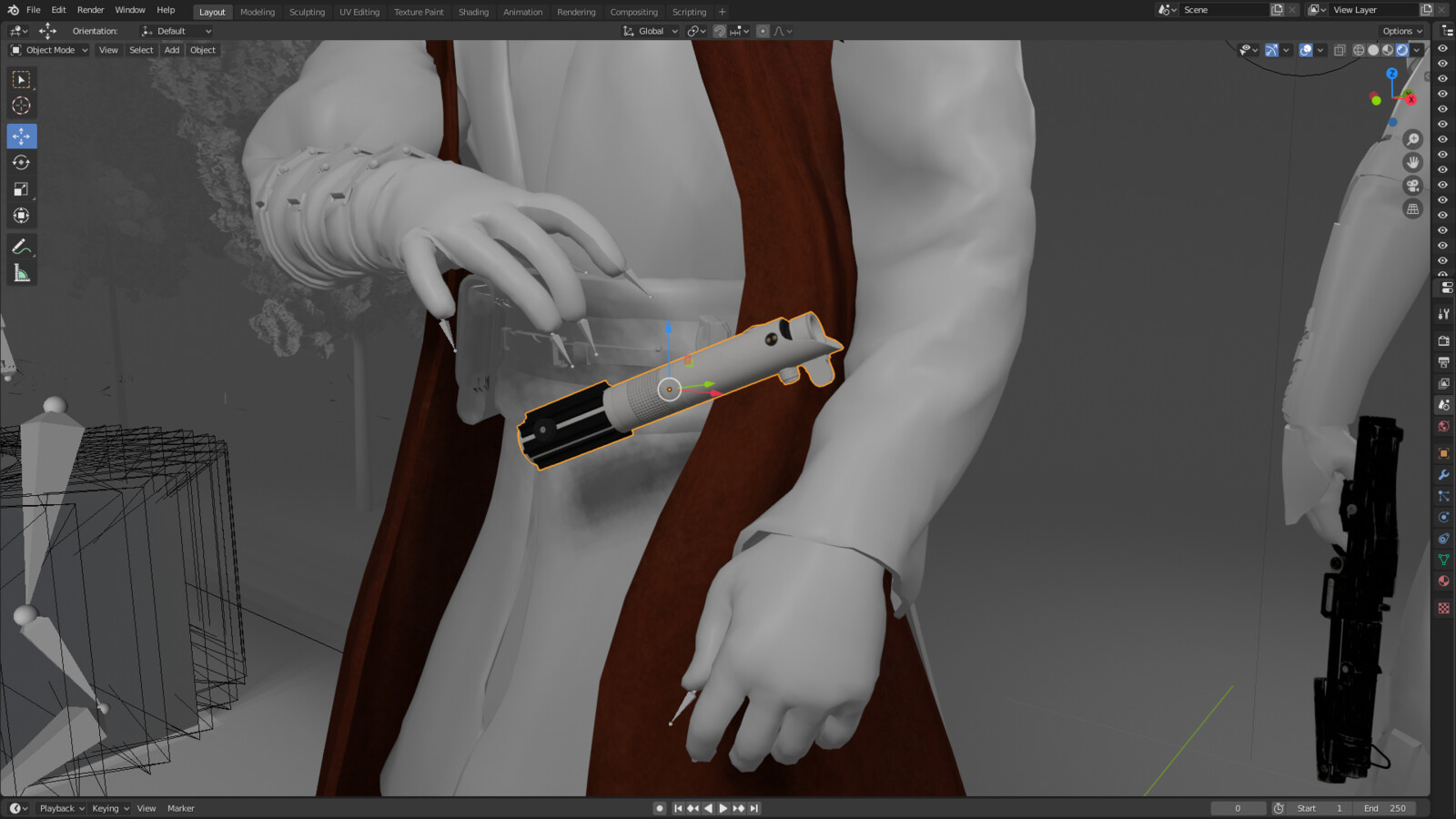Open the File menu

(33, 10)
